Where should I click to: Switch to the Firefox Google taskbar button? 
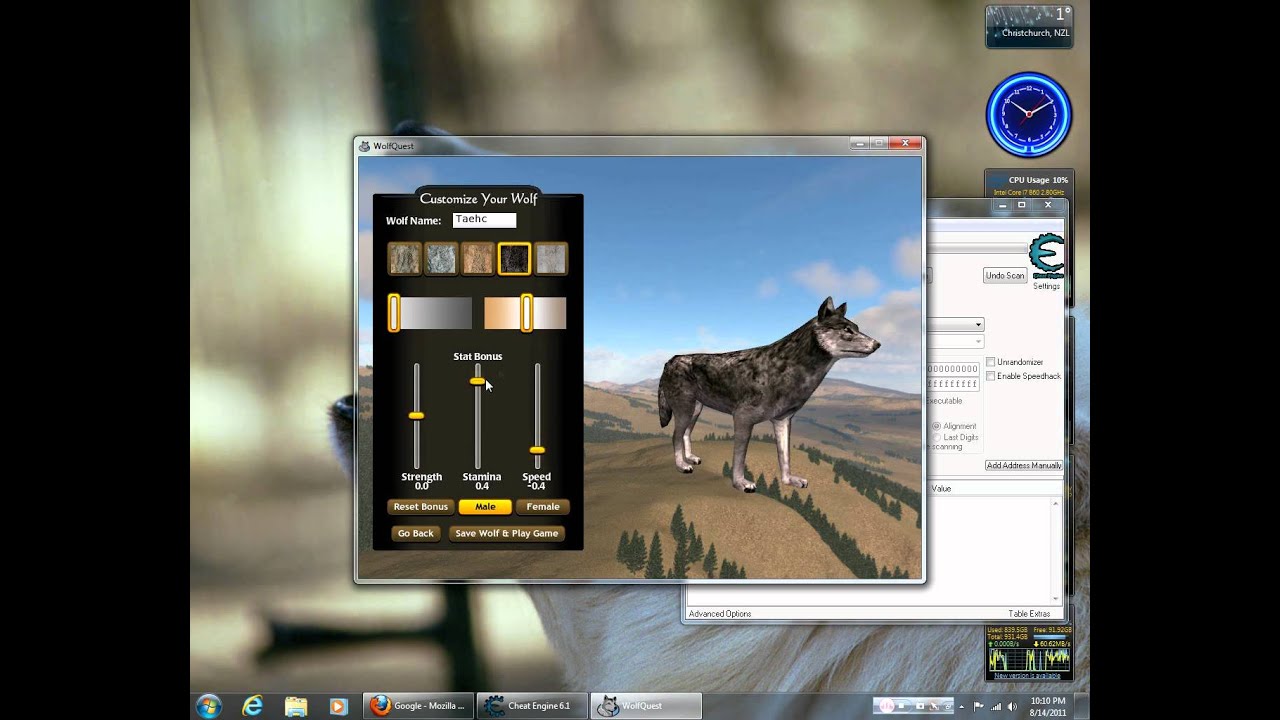tap(418, 705)
